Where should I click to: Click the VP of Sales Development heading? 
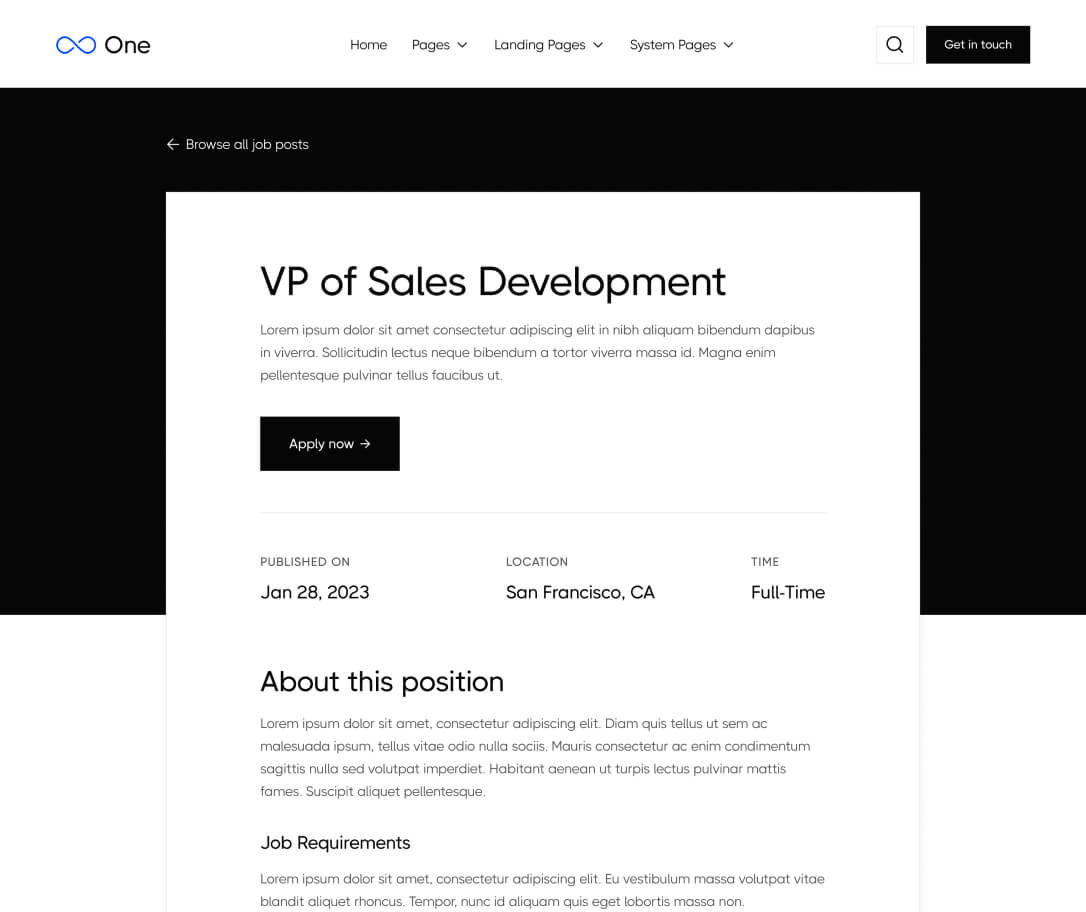pos(493,282)
